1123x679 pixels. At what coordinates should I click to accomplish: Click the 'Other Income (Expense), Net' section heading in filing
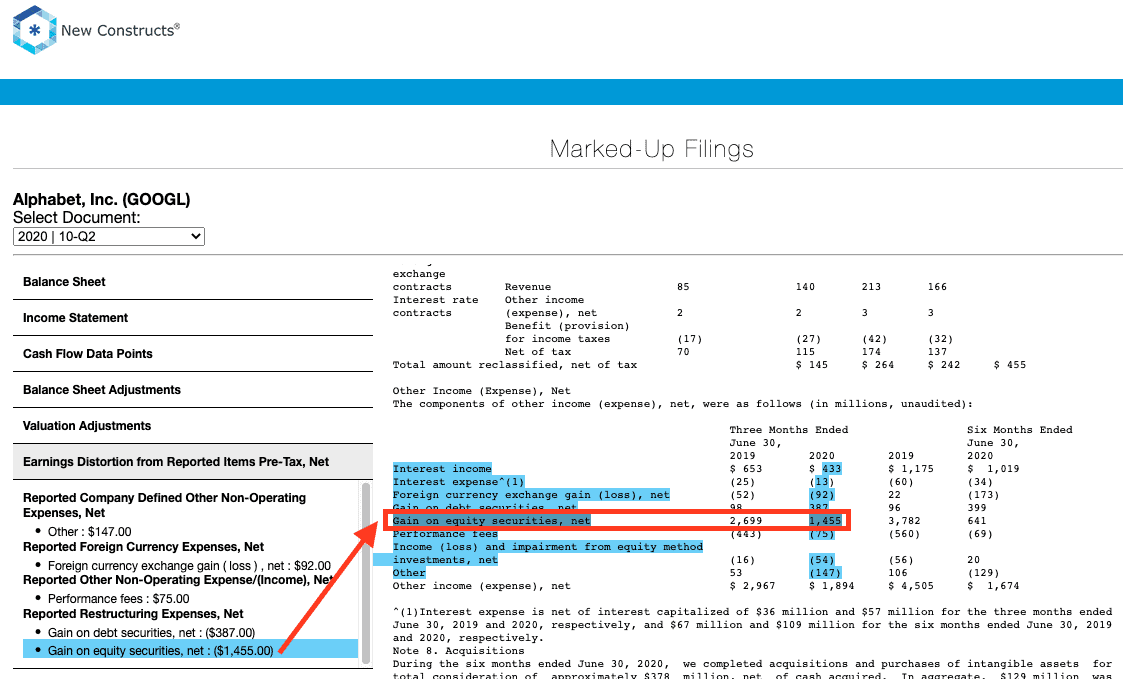pos(481,390)
